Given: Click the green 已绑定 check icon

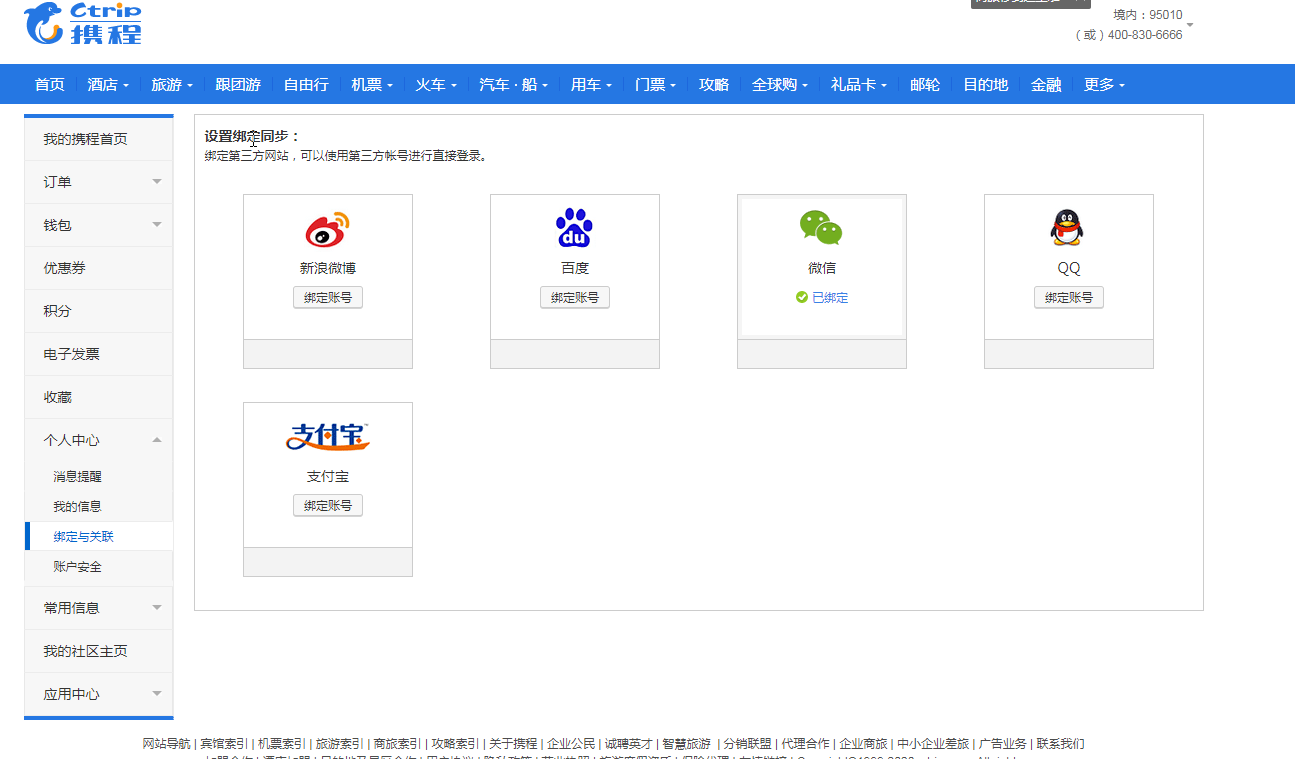Looking at the screenshot, I should click(801, 297).
